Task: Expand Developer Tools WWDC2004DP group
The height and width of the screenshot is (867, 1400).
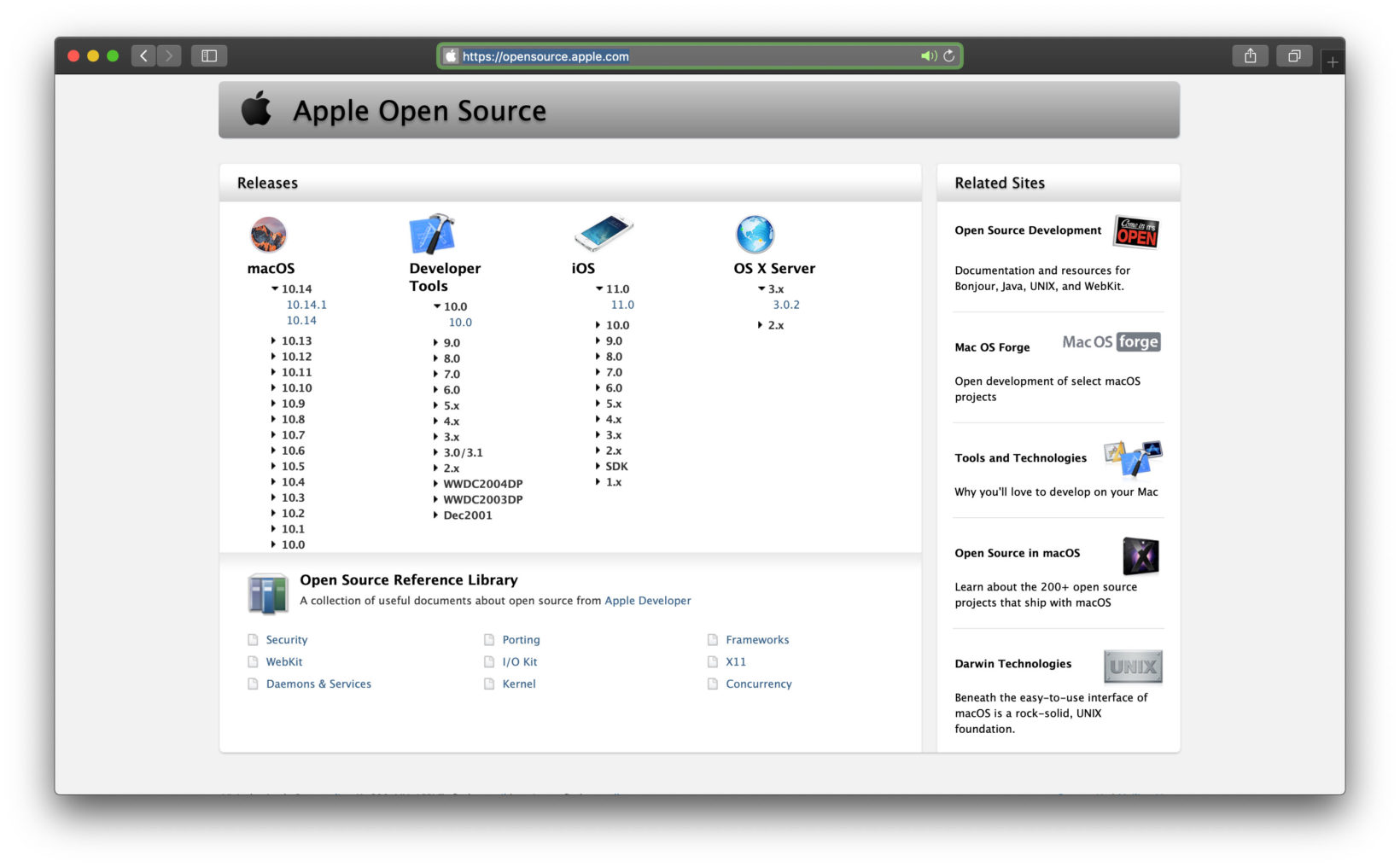Action: coord(435,484)
